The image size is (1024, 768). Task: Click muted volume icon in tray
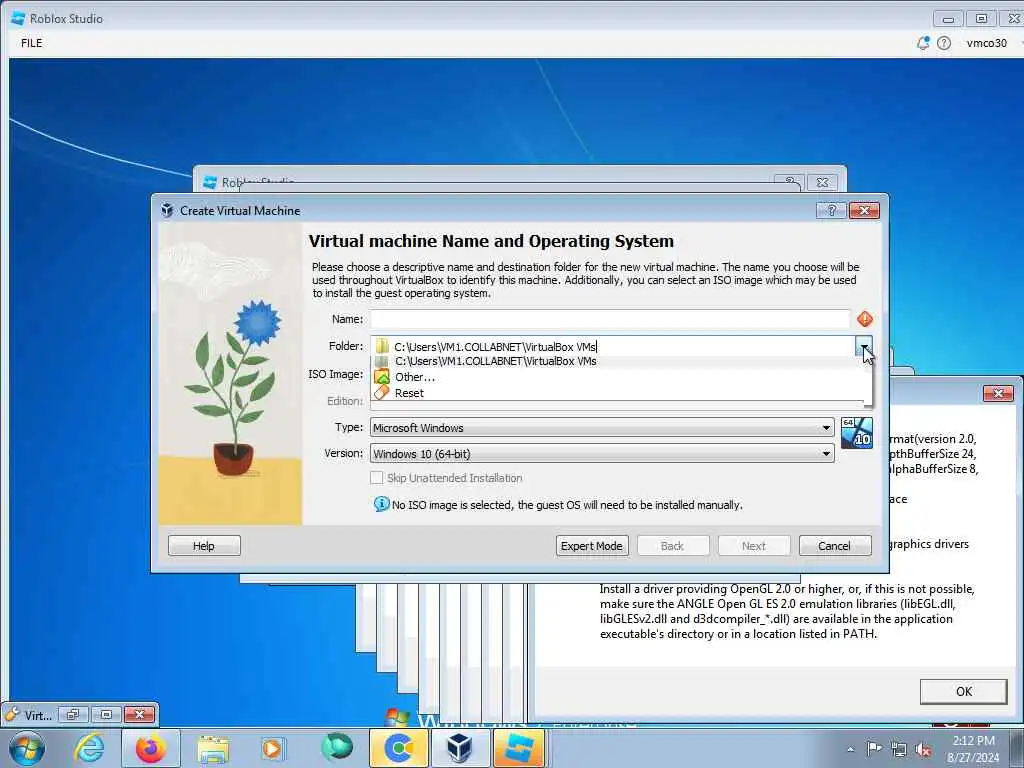[923, 750]
